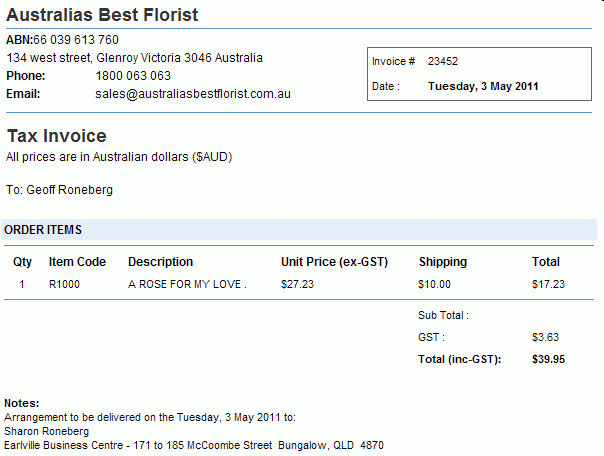Click the shipping amount $10.00
604x456 pixels.
434,284
